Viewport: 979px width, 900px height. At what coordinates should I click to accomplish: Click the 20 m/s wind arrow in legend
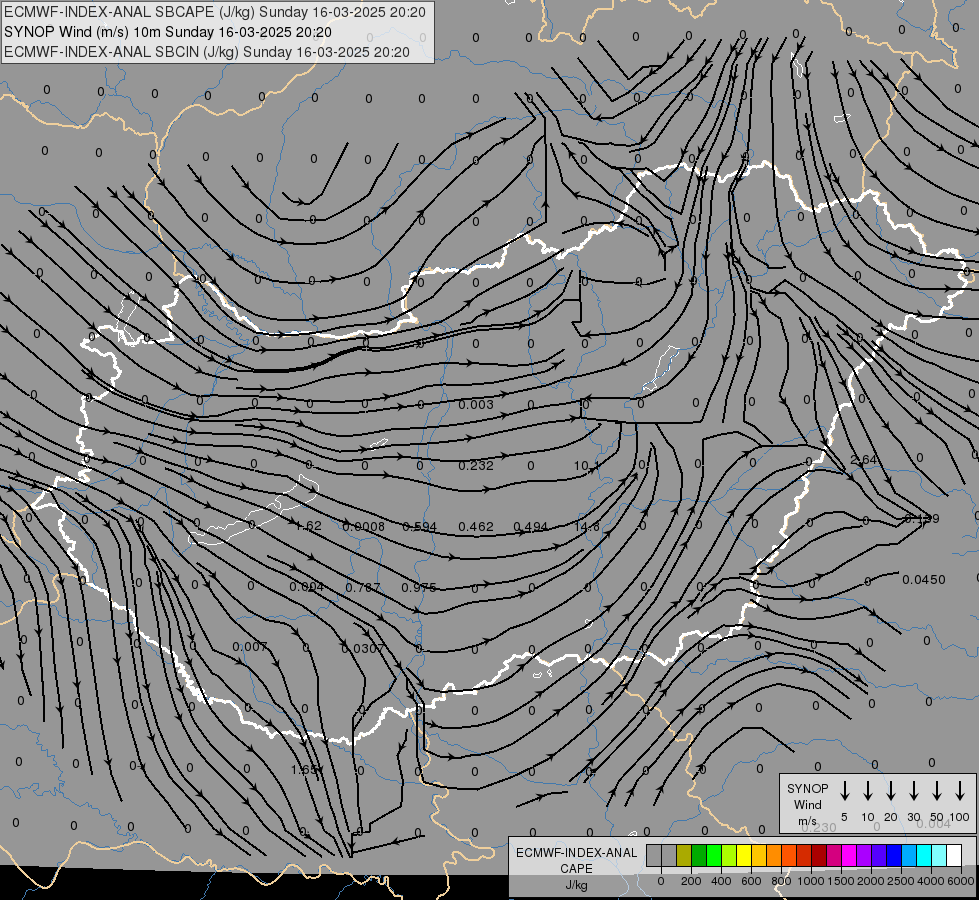(891, 791)
